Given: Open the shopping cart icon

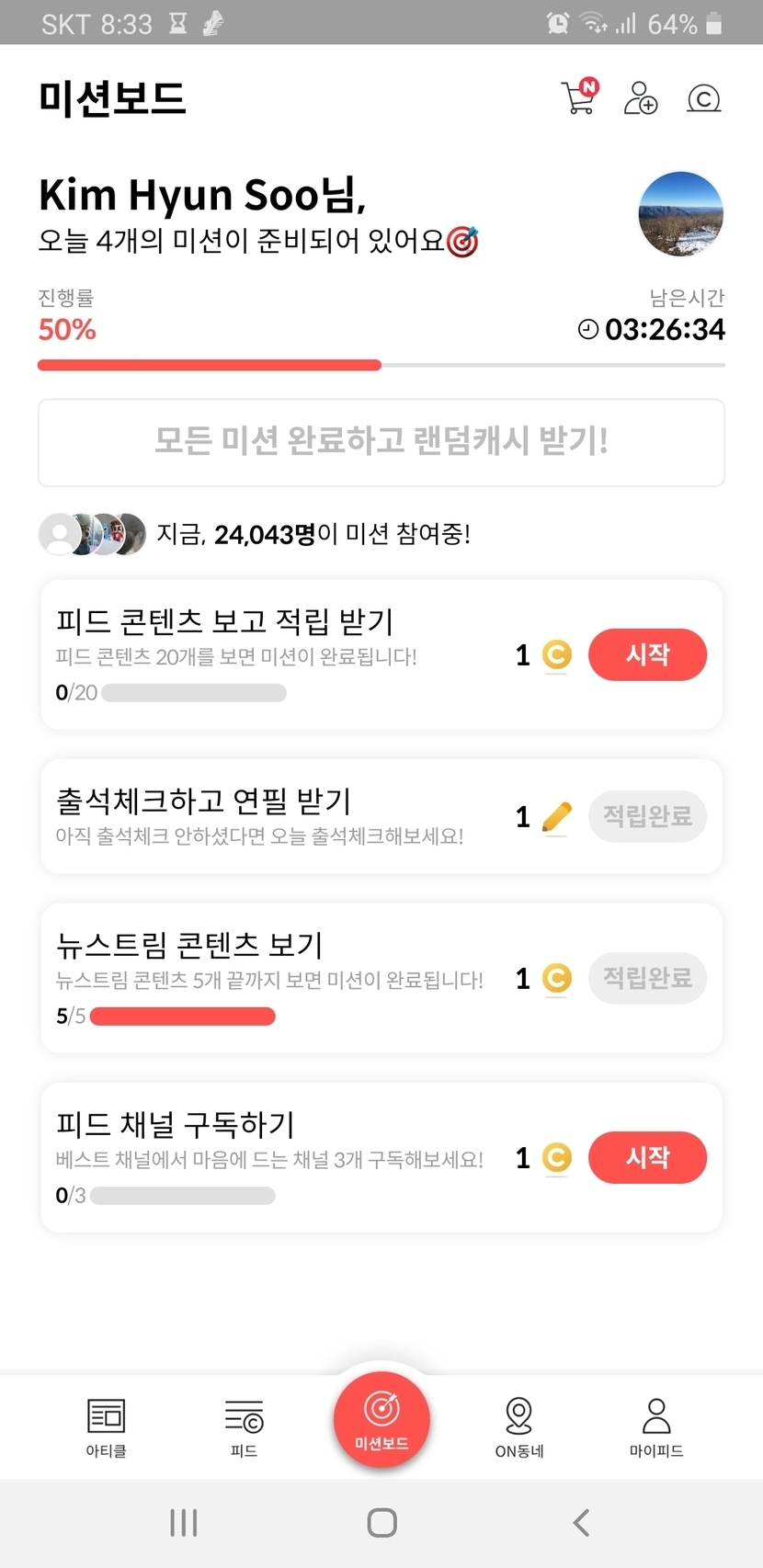Looking at the screenshot, I should click(579, 97).
